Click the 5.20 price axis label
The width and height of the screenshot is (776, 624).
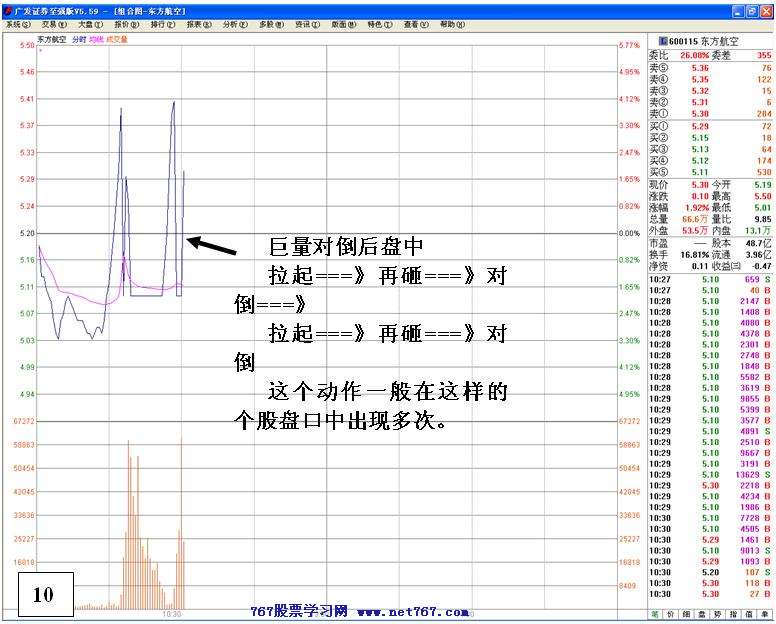pyautogui.click(x=27, y=233)
